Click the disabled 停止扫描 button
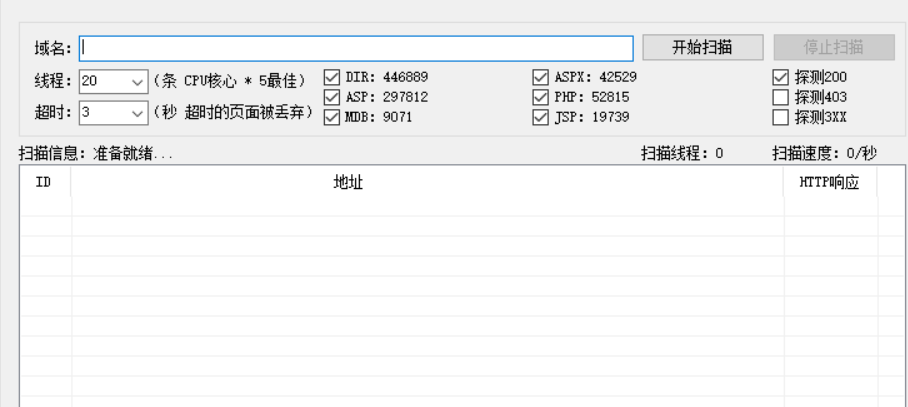This screenshot has width=908, height=407. (x=834, y=47)
